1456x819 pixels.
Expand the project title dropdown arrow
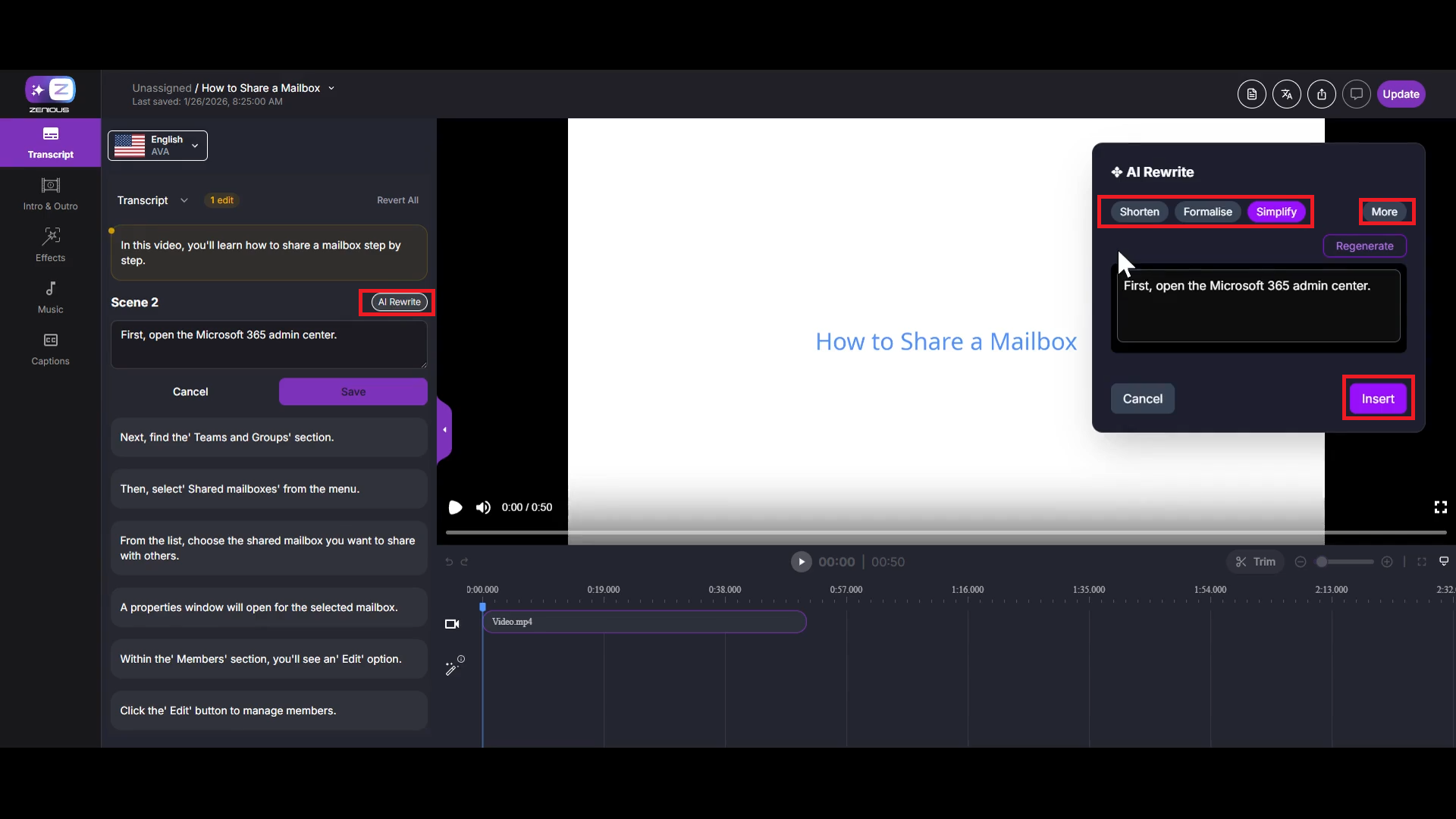tap(331, 88)
